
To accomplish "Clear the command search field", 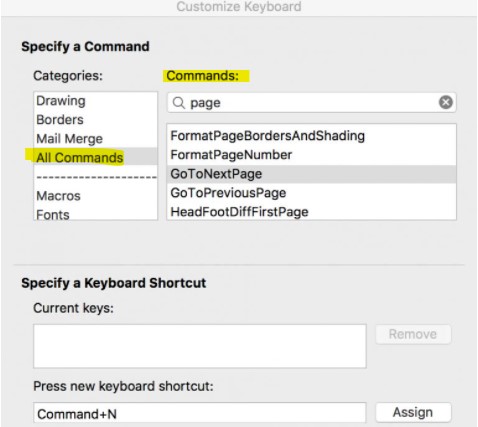I will [446, 102].
